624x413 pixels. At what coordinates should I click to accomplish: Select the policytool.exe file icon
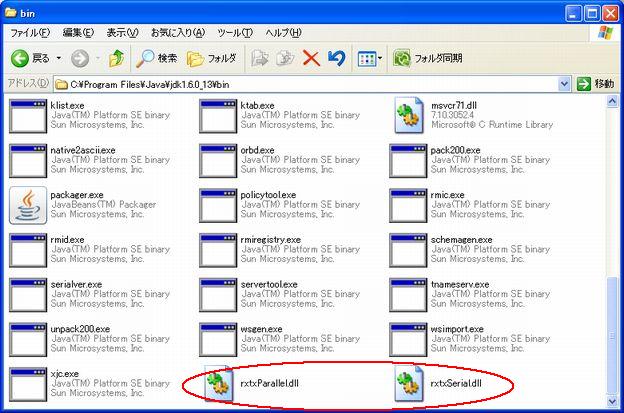click(218, 206)
